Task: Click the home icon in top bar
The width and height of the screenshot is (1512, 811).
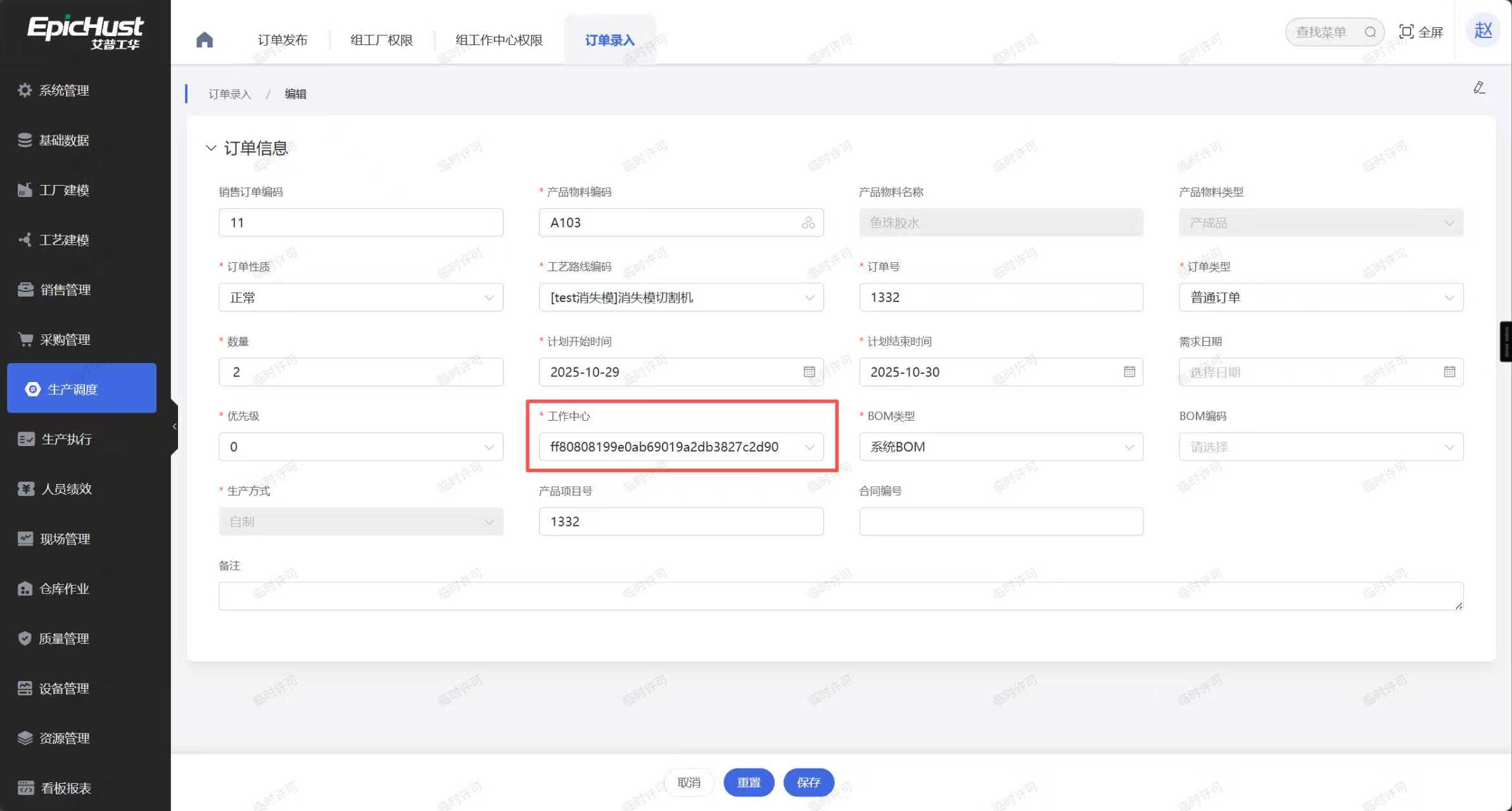Action: (205, 40)
